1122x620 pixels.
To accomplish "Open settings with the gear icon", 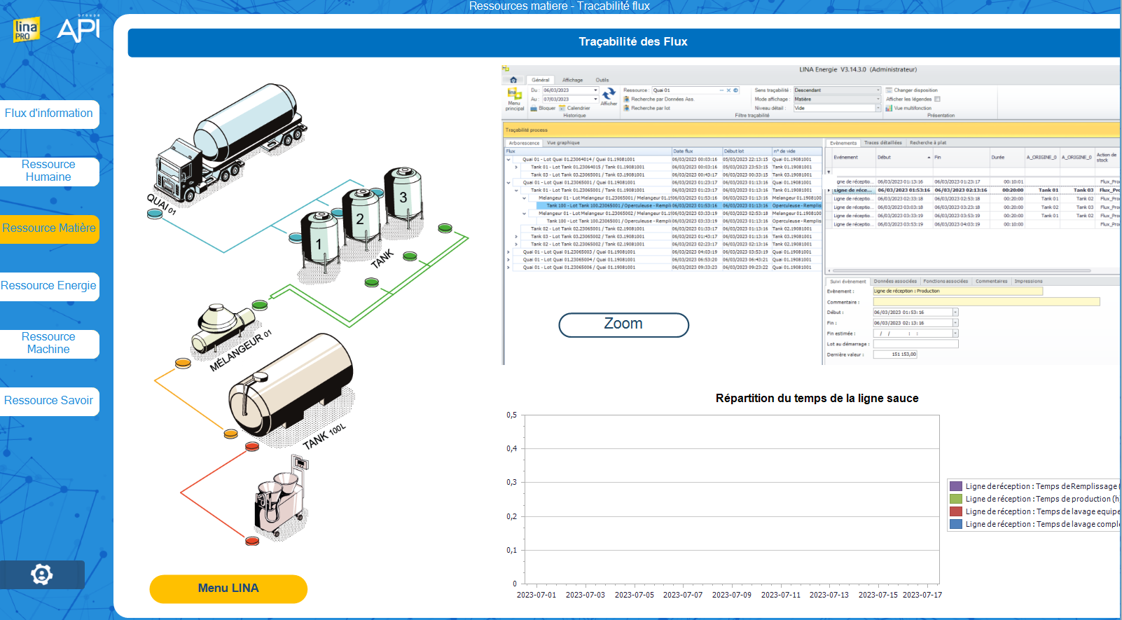I will point(42,574).
